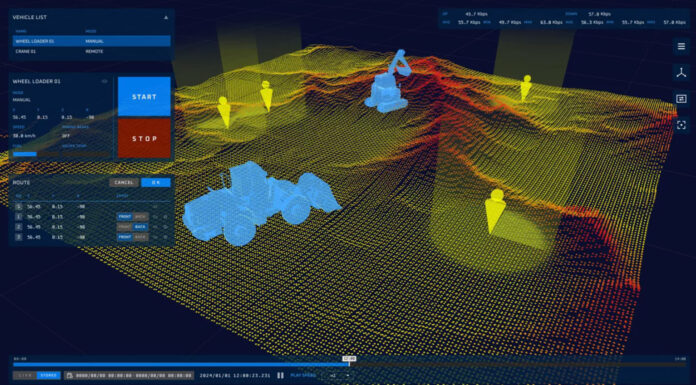Pause playback with the pause icon
696x385 pixels.
tap(280, 376)
